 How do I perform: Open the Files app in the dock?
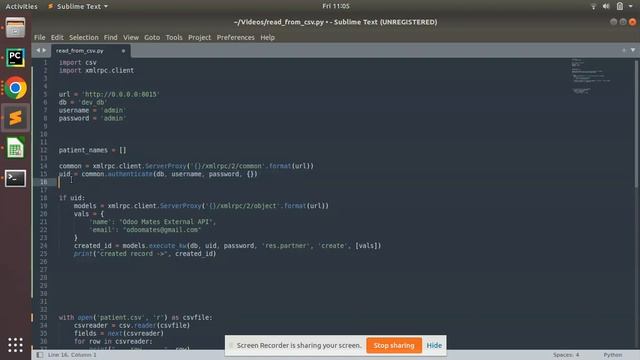pos(16,28)
